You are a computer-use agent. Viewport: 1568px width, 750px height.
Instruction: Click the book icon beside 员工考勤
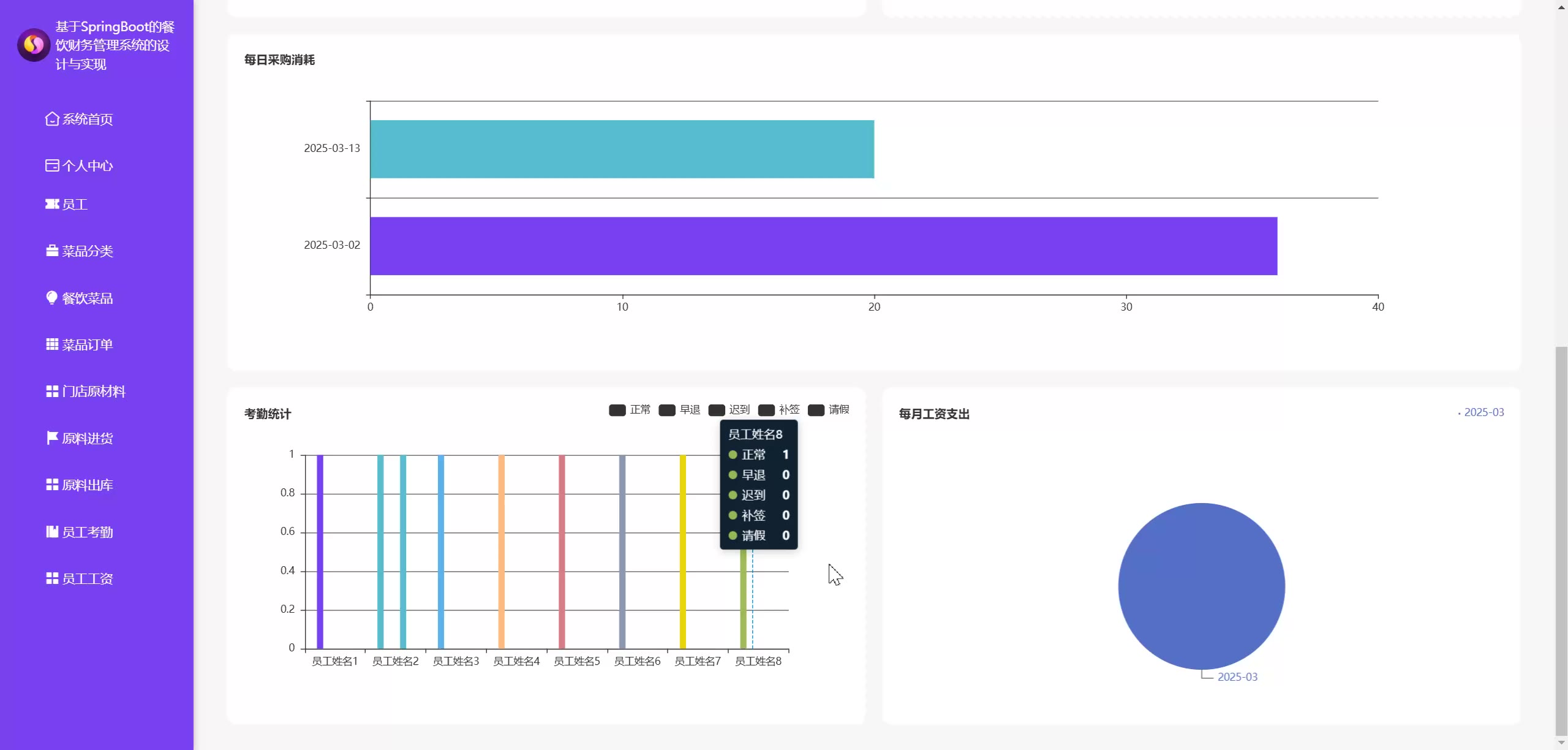[x=52, y=532]
